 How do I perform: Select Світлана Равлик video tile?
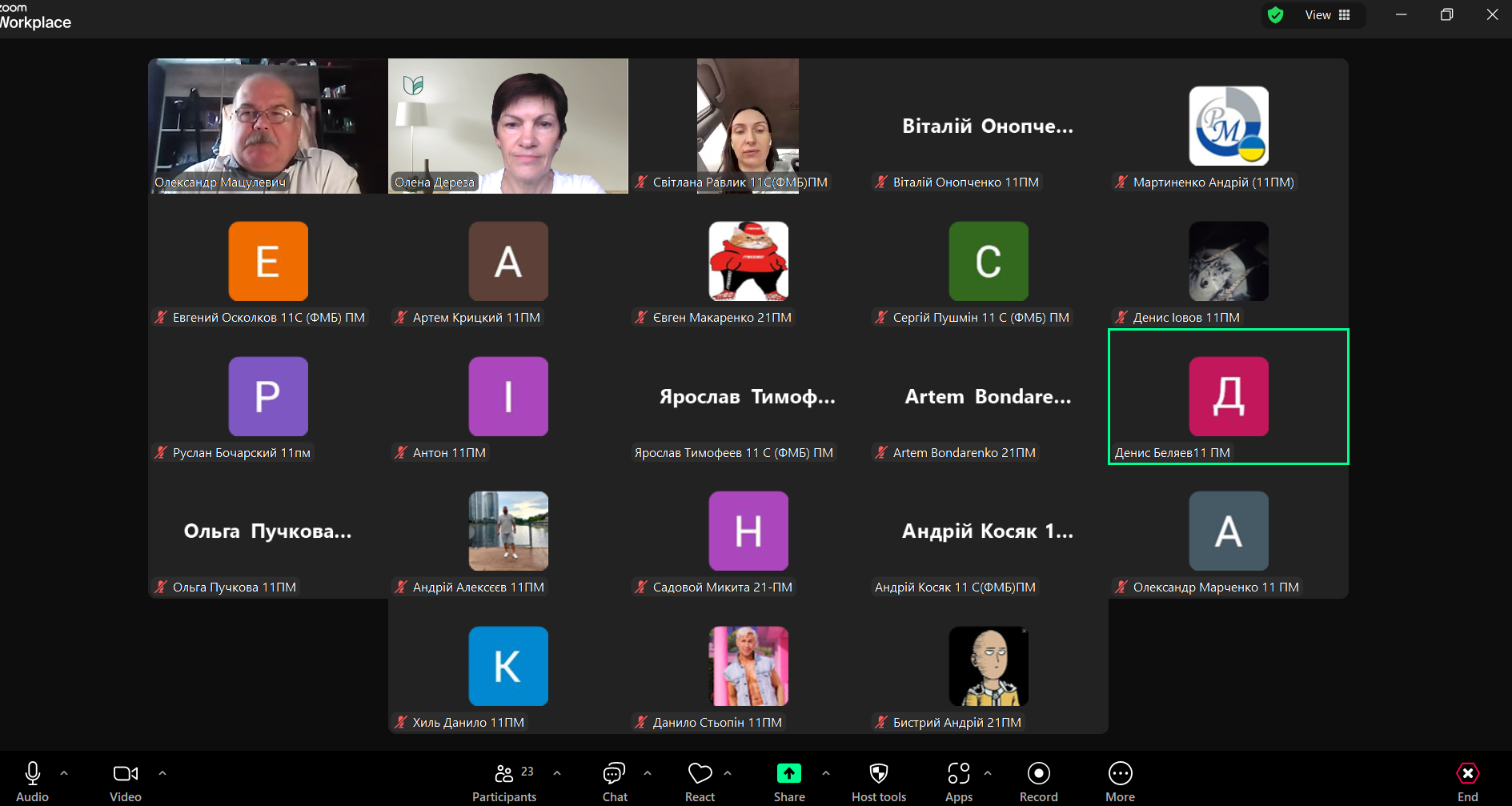coord(748,126)
